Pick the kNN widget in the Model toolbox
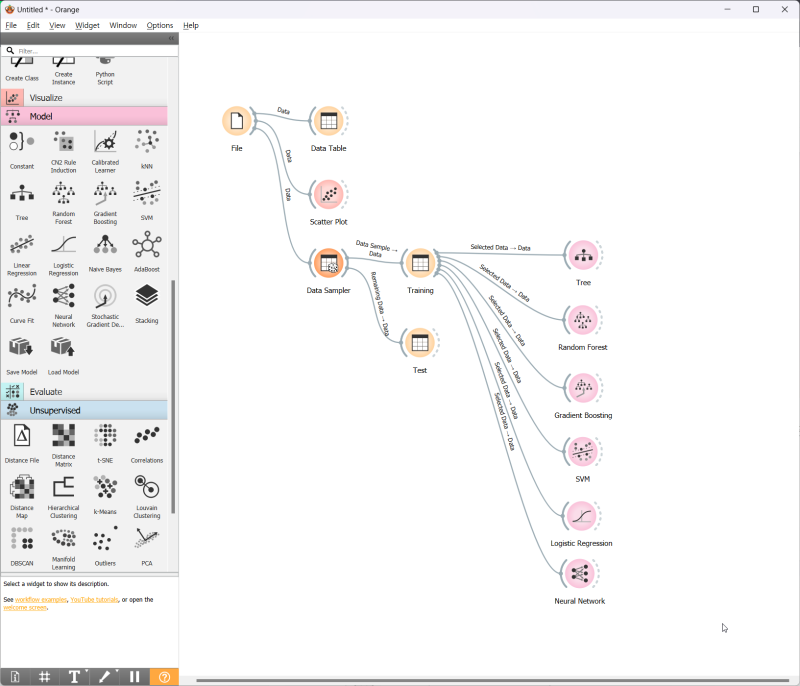This screenshot has height=686, width=800. coord(147,149)
